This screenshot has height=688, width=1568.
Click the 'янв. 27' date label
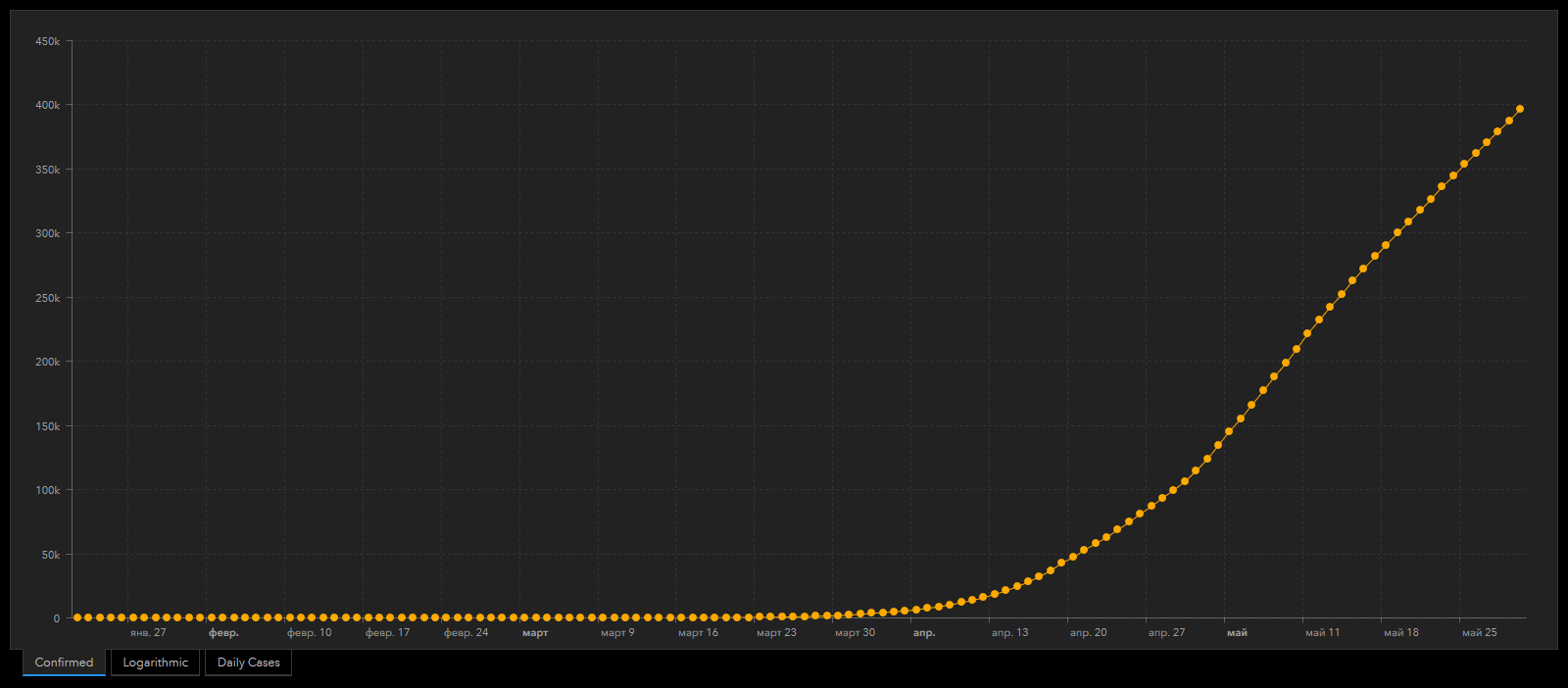coord(148,632)
